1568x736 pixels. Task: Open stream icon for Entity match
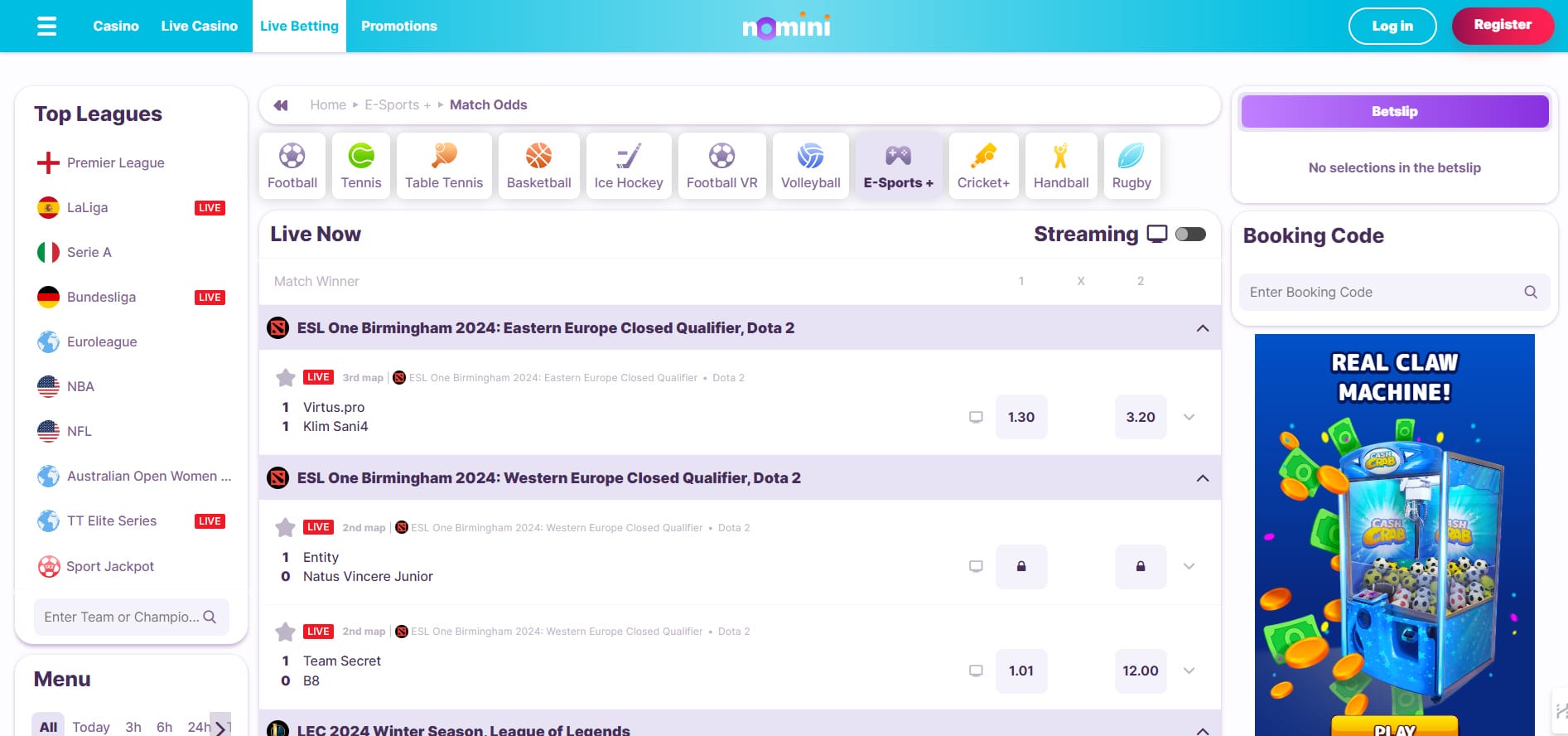tap(977, 566)
